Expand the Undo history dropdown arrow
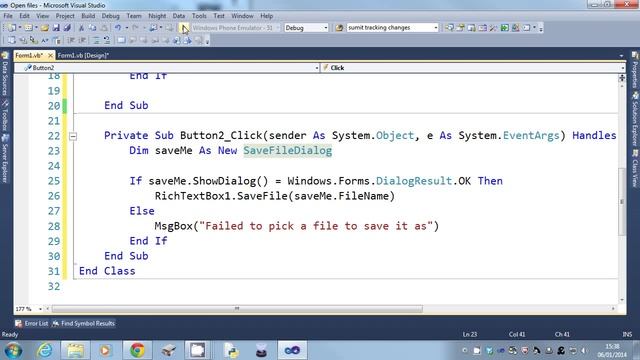 pyautogui.click(x=127, y=28)
